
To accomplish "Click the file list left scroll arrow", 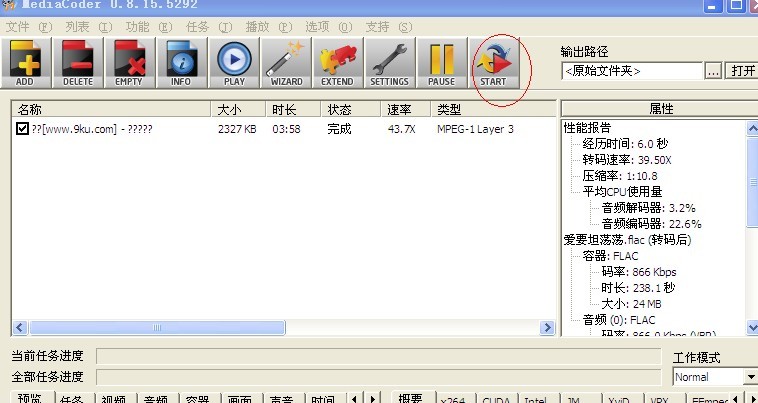I will [x=20, y=328].
